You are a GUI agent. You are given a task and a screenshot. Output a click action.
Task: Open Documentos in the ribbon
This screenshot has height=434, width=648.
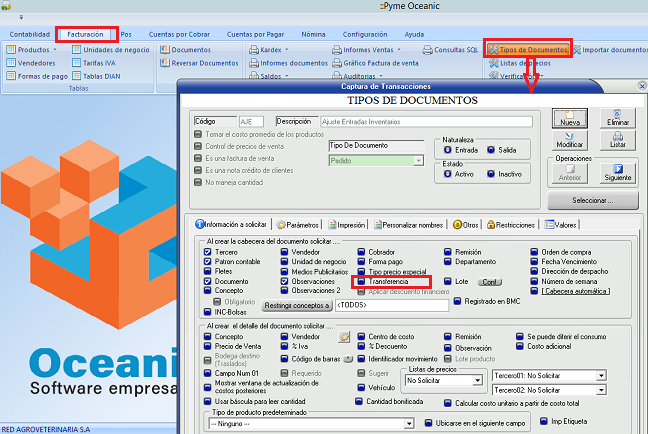click(x=186, y=50)
